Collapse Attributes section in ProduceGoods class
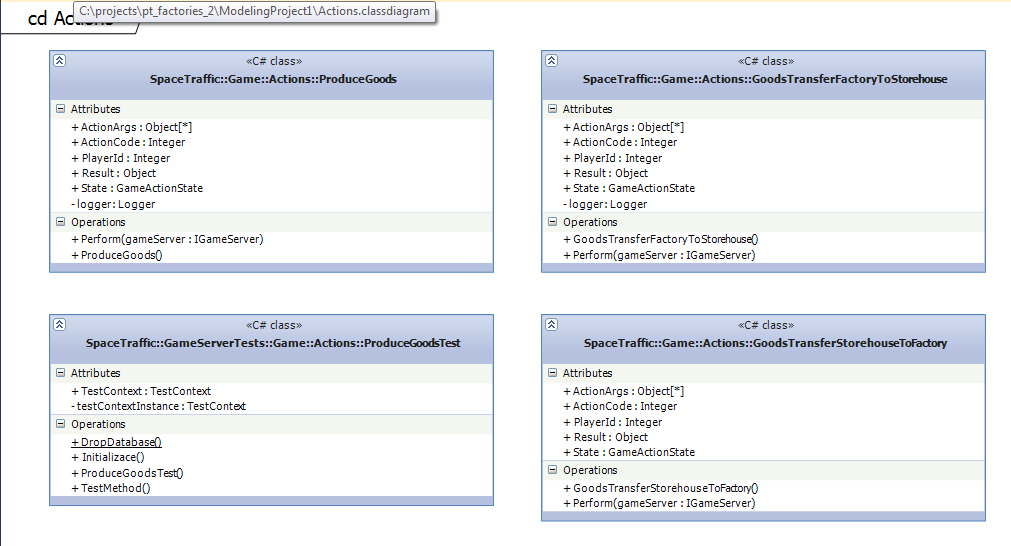This screenshot has height=546, width=1011. point(61,109)
